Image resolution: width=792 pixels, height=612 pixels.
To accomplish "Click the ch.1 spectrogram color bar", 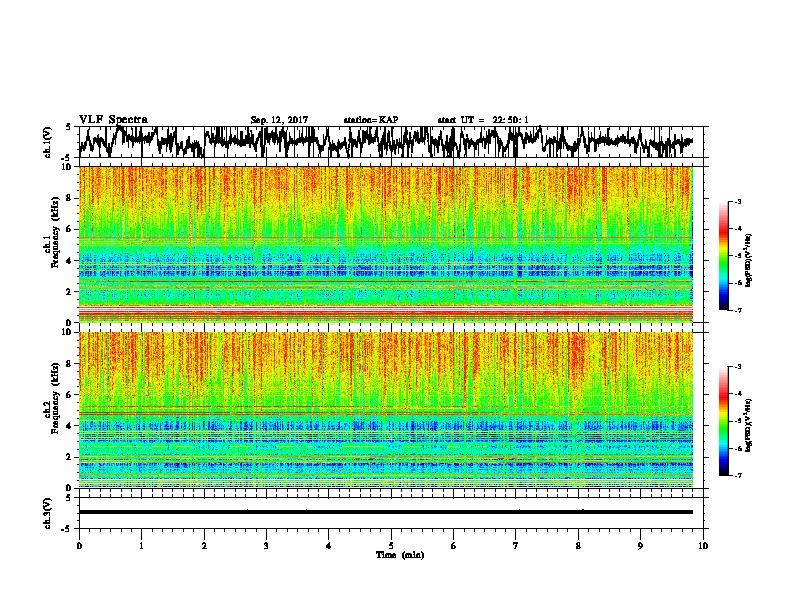I will 724,256.
